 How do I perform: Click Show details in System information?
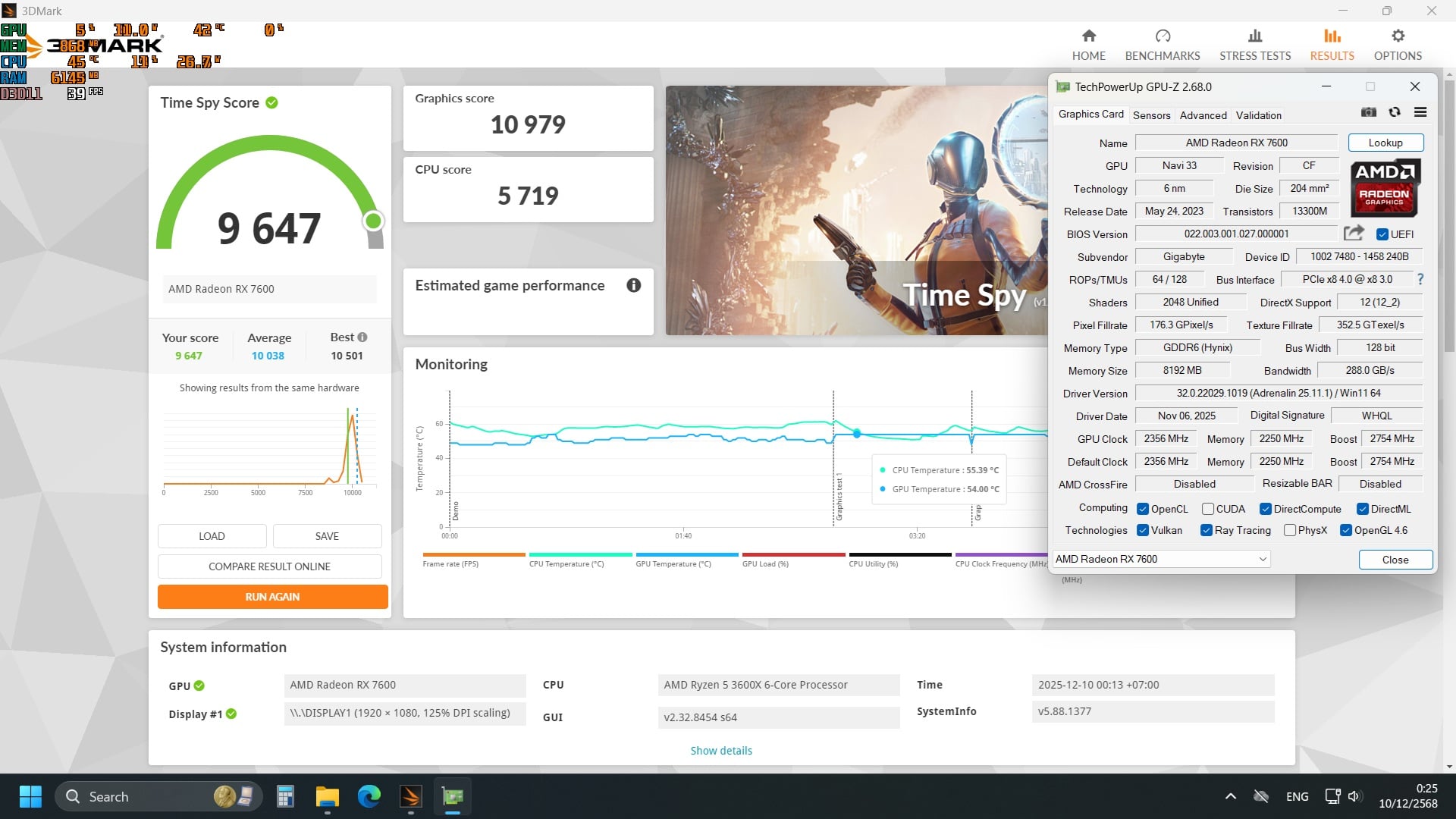pos(721,751)
